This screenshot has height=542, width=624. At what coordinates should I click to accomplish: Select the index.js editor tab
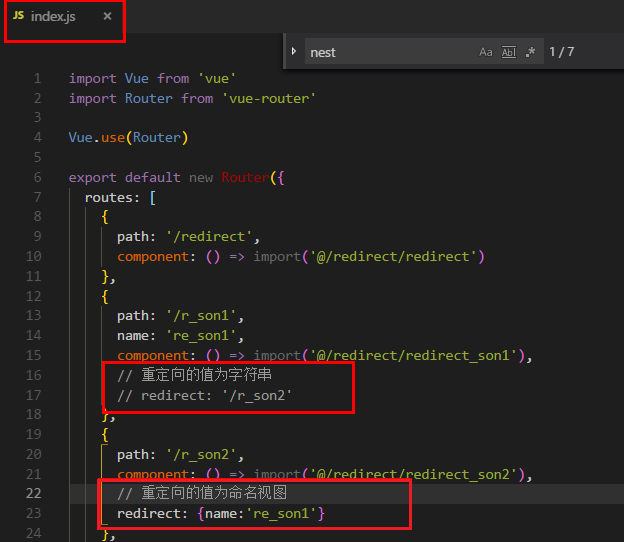click(64, 17)
